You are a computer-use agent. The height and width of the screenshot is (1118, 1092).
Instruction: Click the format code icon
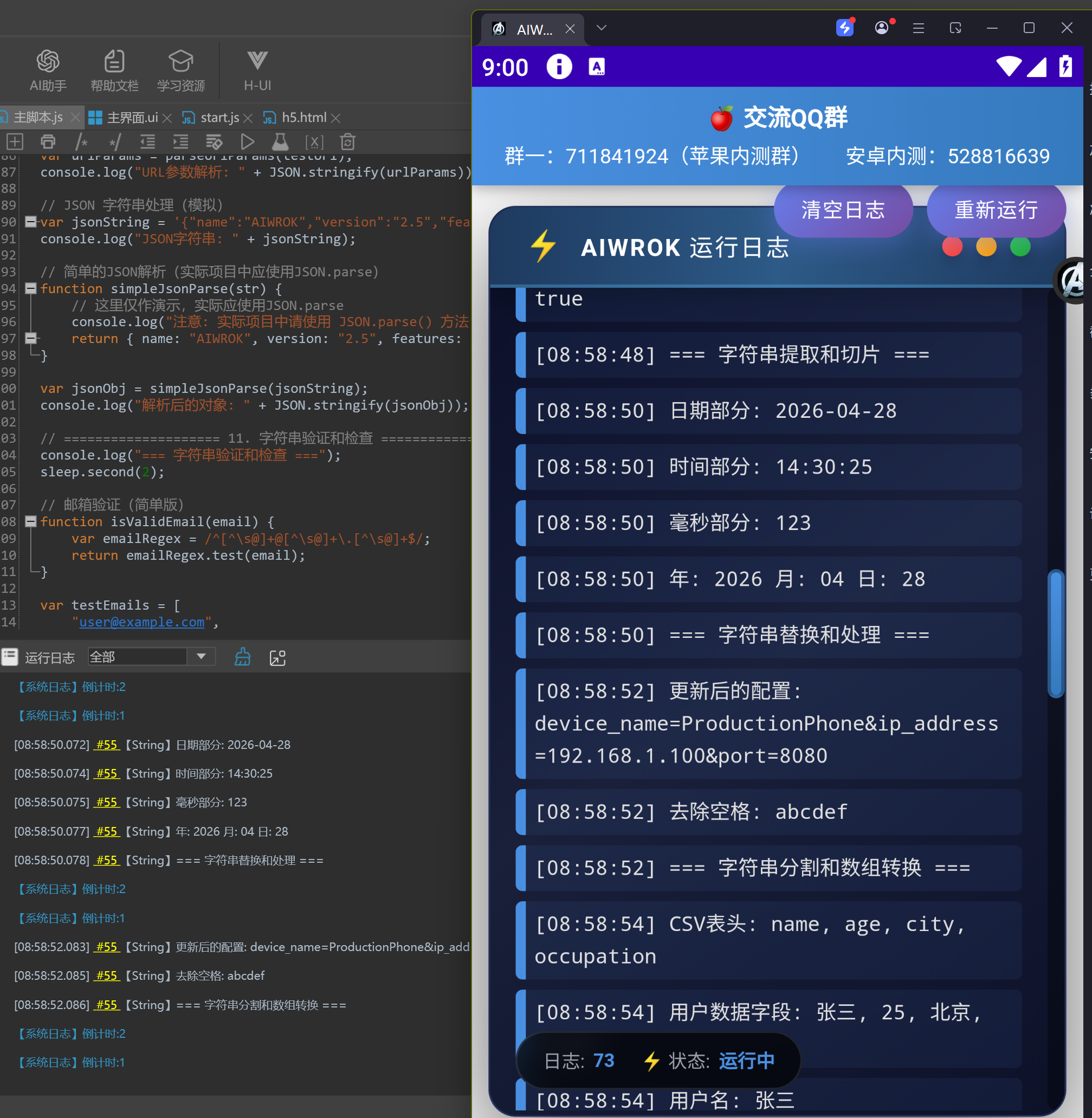point(214,141)
